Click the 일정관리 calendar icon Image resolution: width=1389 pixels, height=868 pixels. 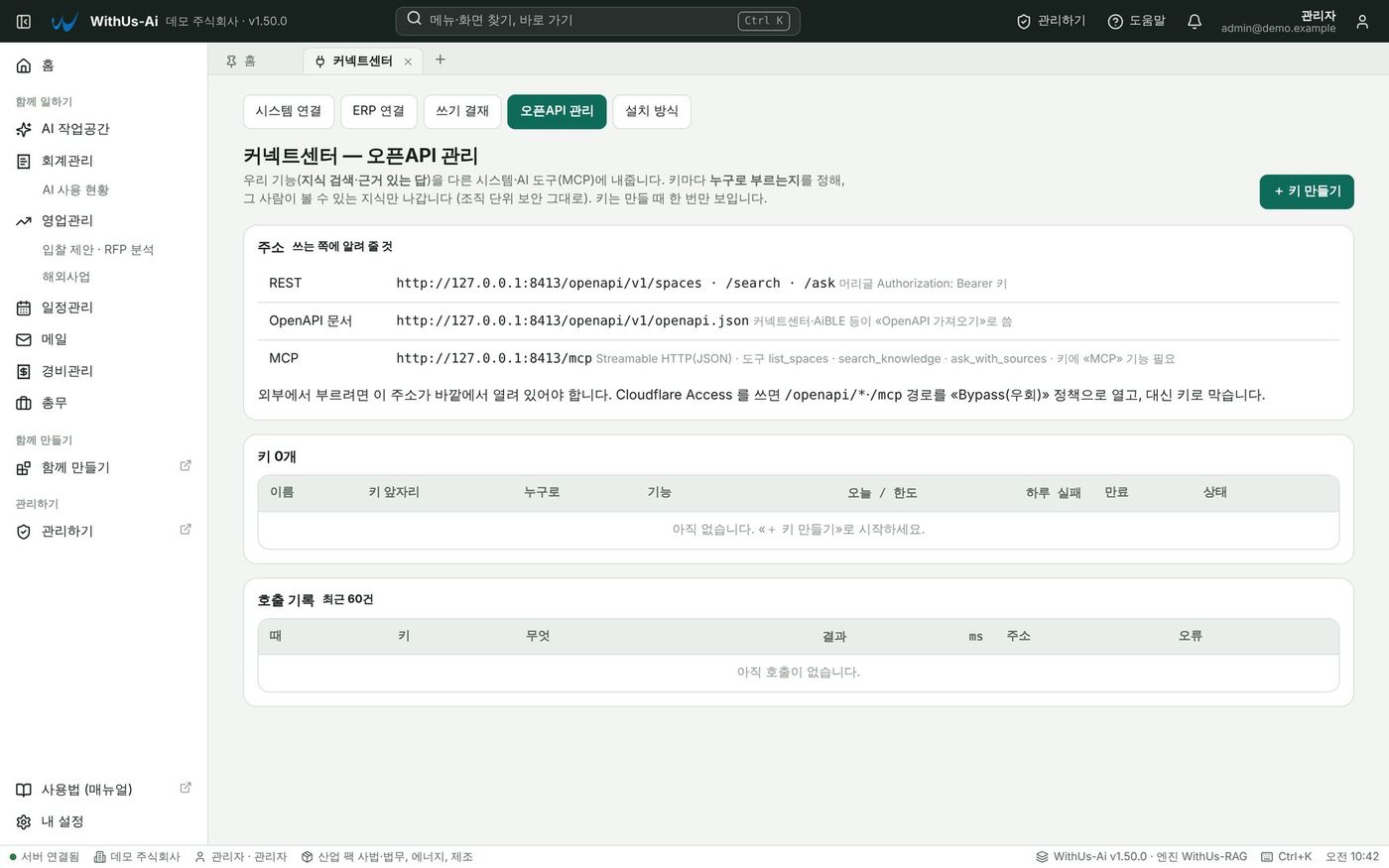click(24, 308)
